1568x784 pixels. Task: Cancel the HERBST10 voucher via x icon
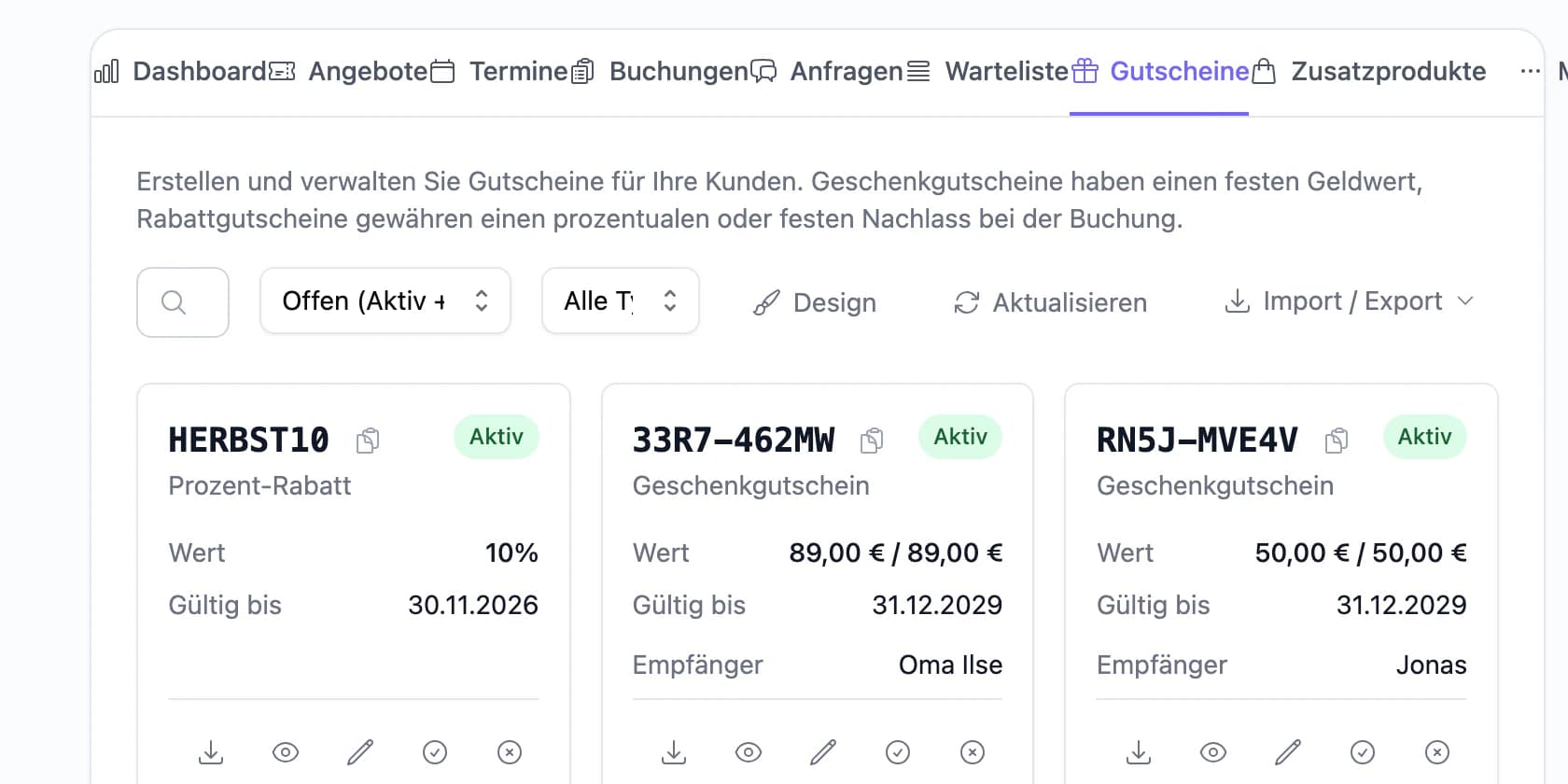[510, 752]
